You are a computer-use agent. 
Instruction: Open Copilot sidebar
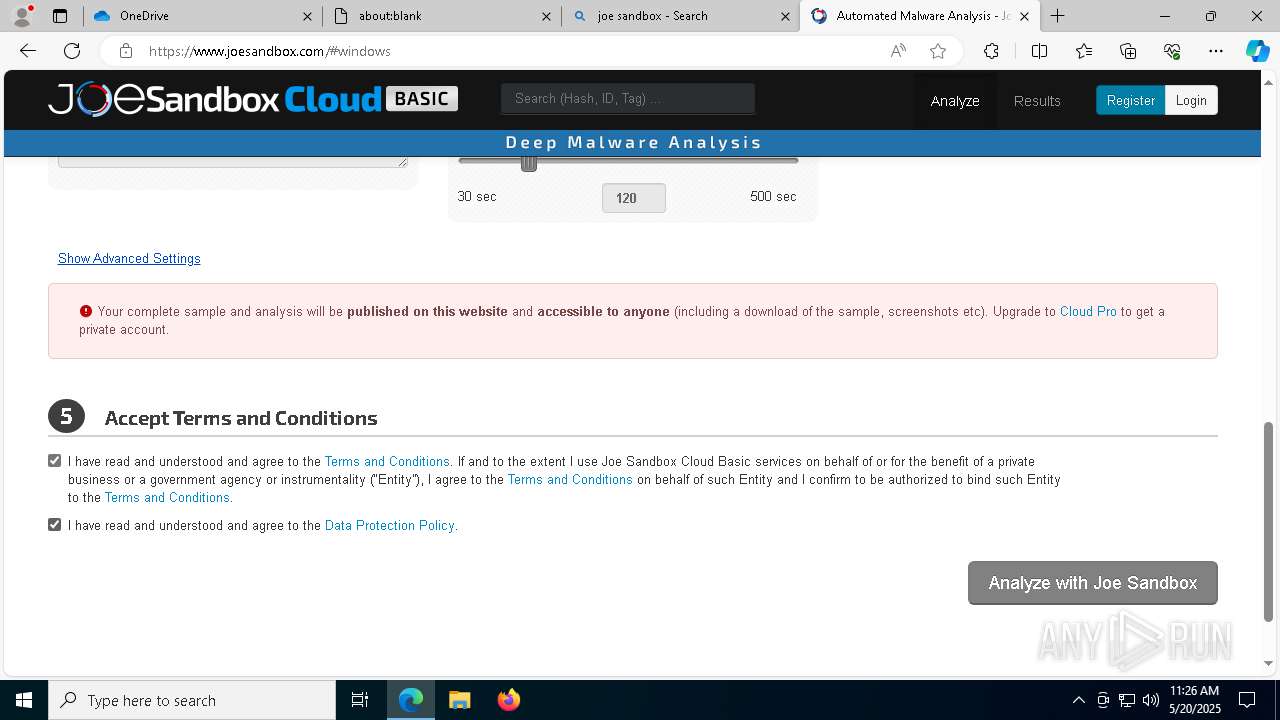click(1257, 51)
